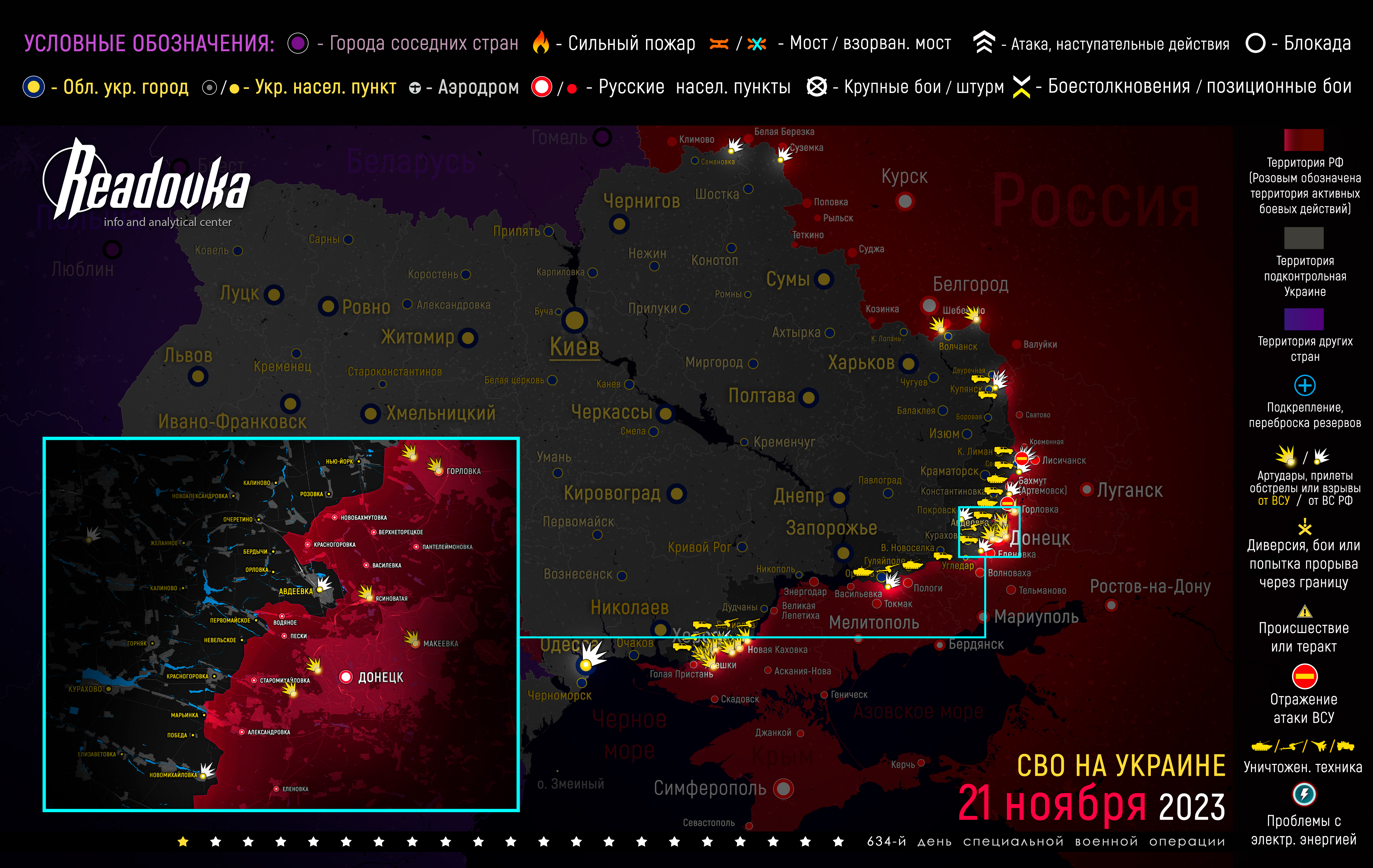This screenshot has width=1373, height=868.
Task: Click the 'Белгород' label
Action: point(971,284)
